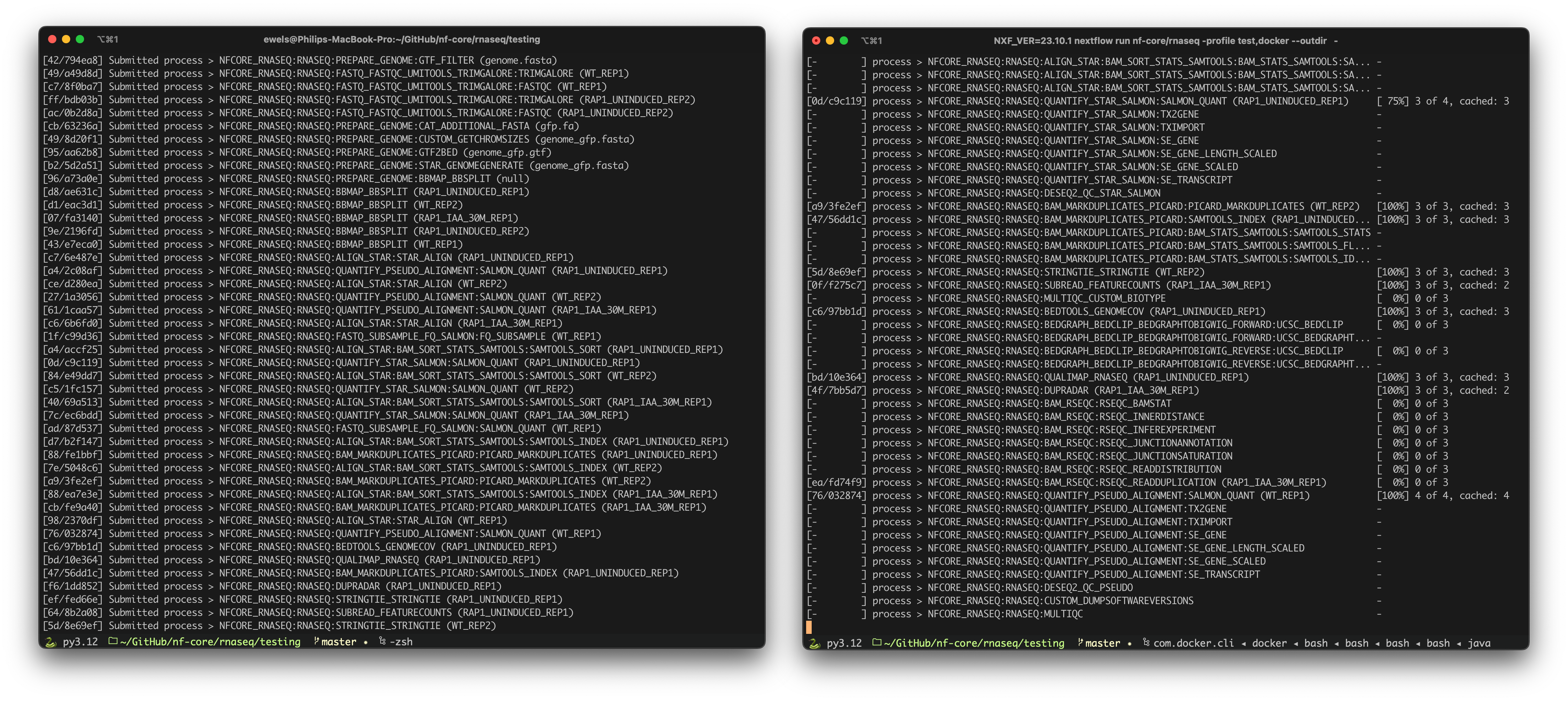Select the ⌥⌘1 tab indicator in right title bar
This screenshot has width=1568, height=701.
pyautogui.click(x=872, y=40)
